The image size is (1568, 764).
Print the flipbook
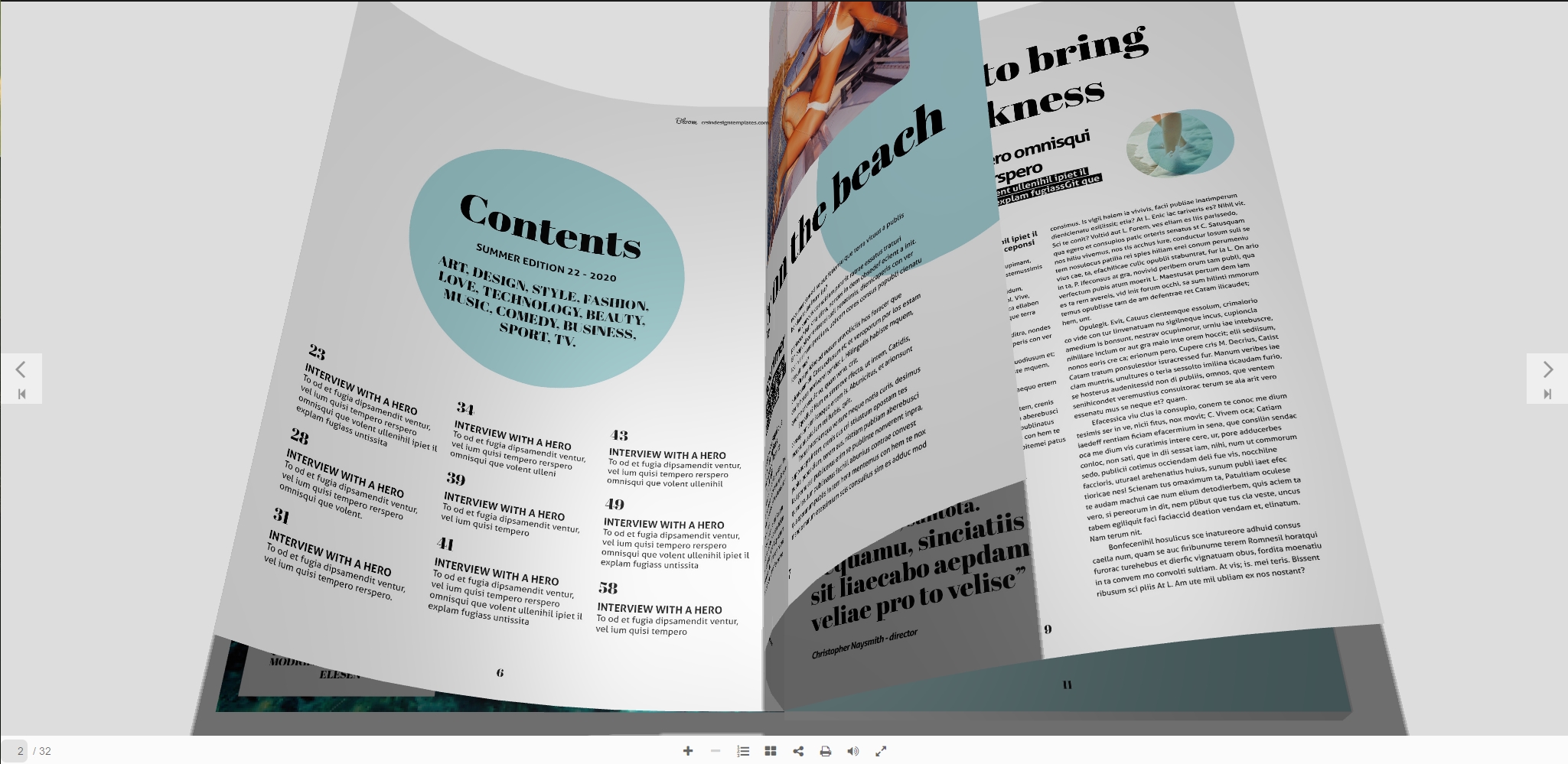coord(826,751)
